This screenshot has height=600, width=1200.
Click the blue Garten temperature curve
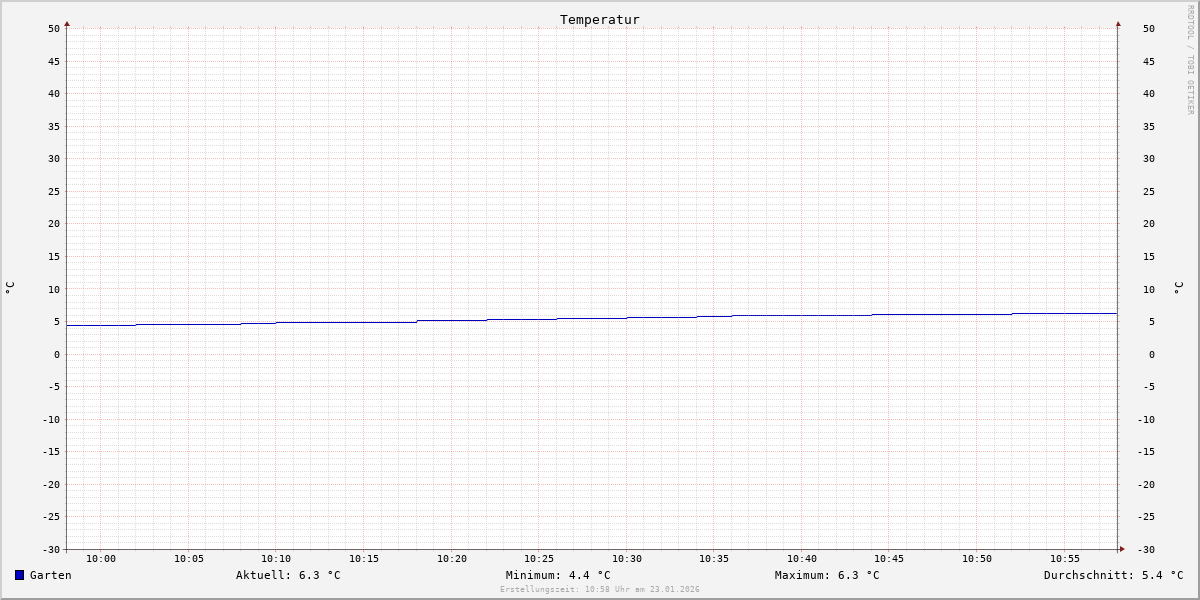(592, 318)
